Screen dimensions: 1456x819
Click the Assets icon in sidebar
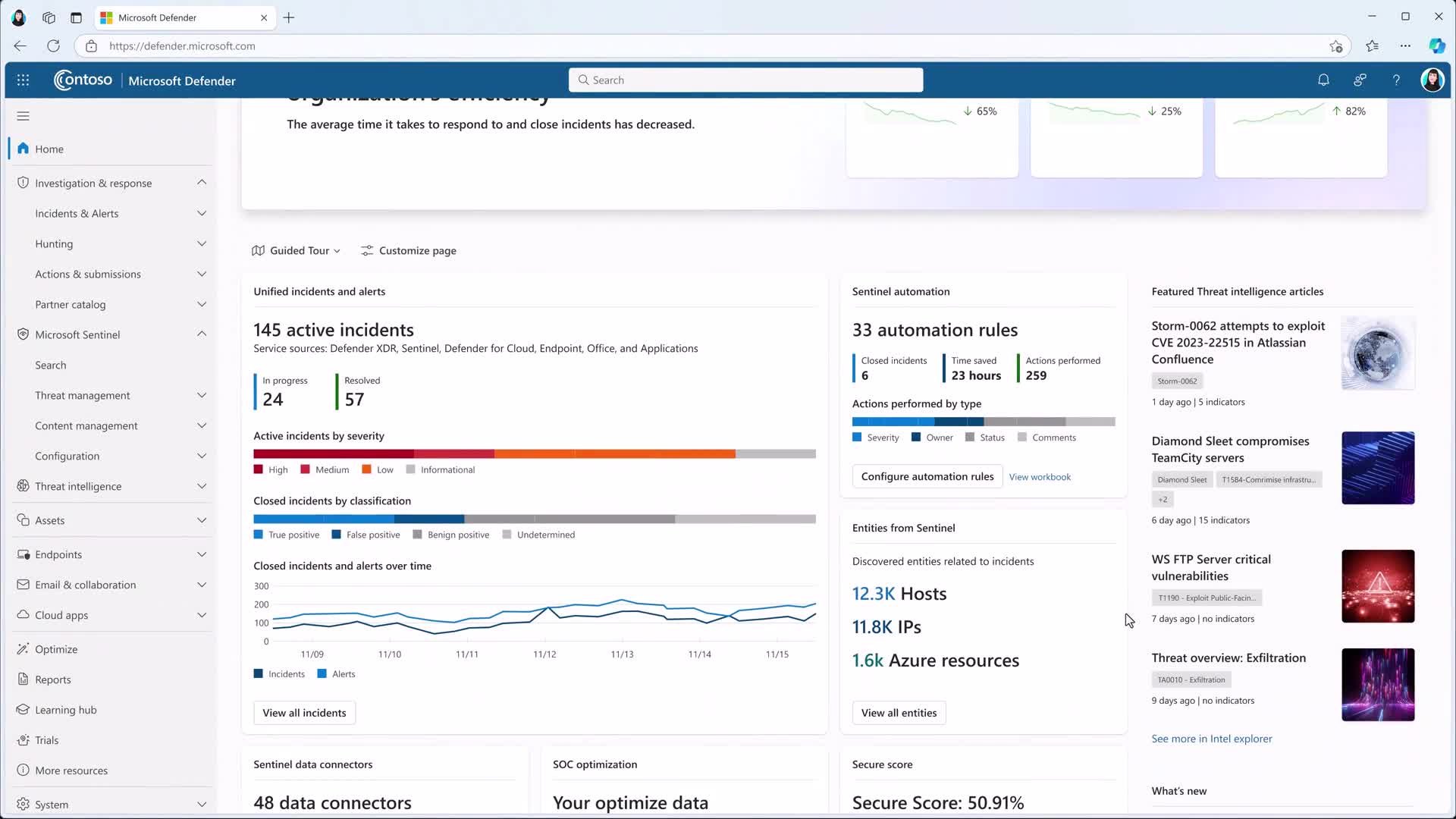23,520
